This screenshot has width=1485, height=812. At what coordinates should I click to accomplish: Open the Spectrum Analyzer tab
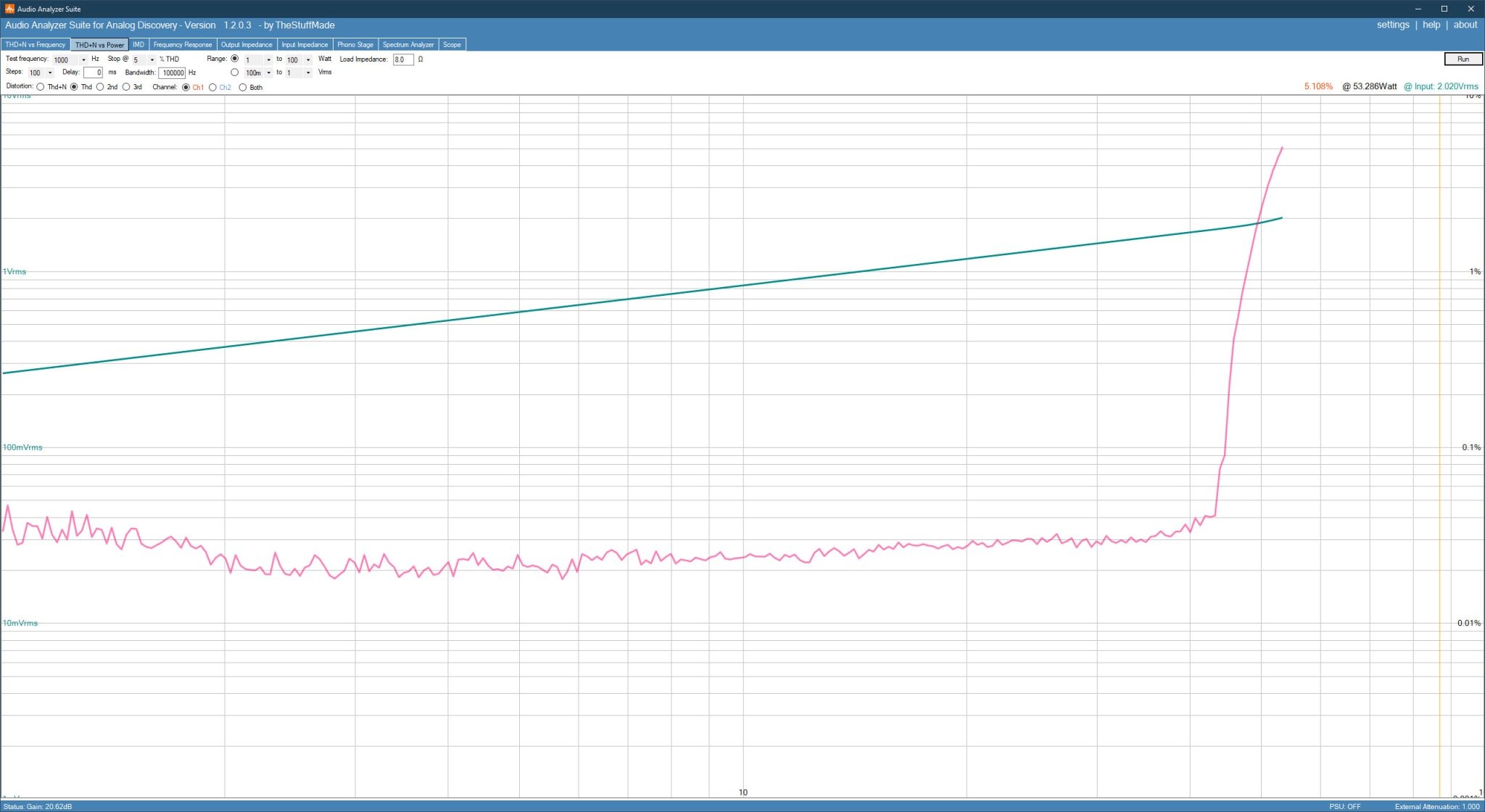point(408,45)
